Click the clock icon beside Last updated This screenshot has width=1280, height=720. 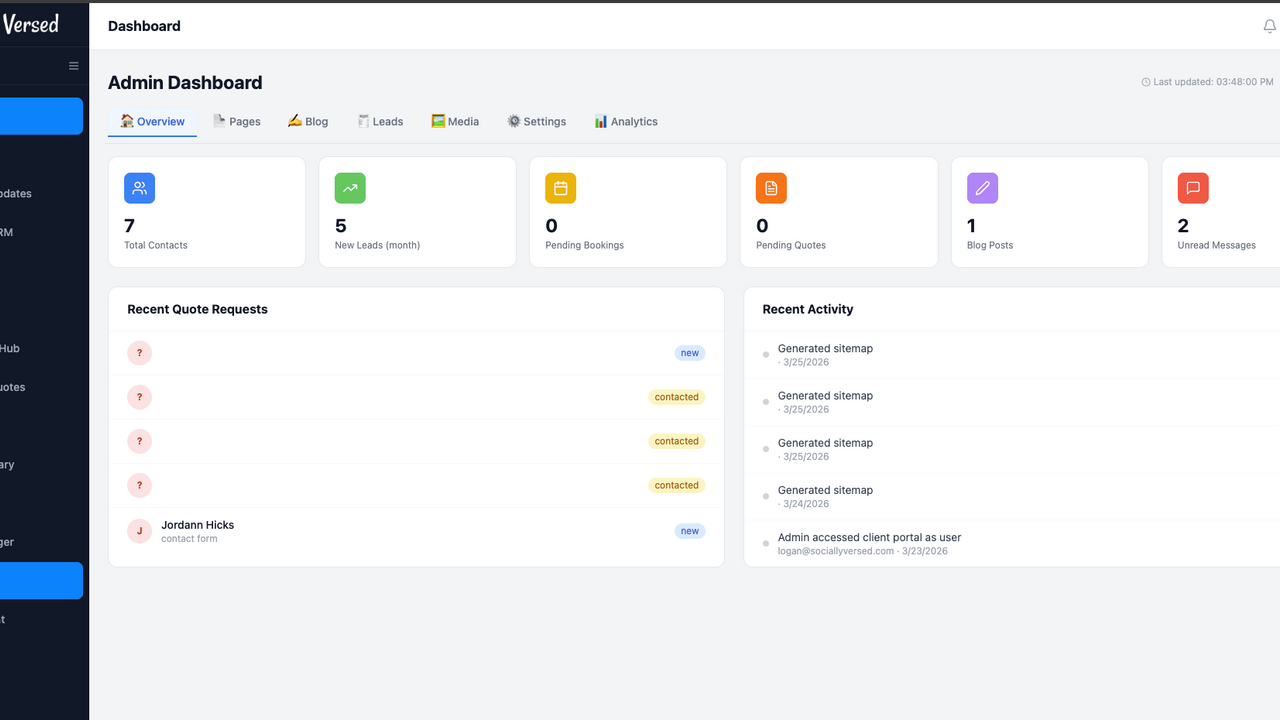click(1146, 82)
